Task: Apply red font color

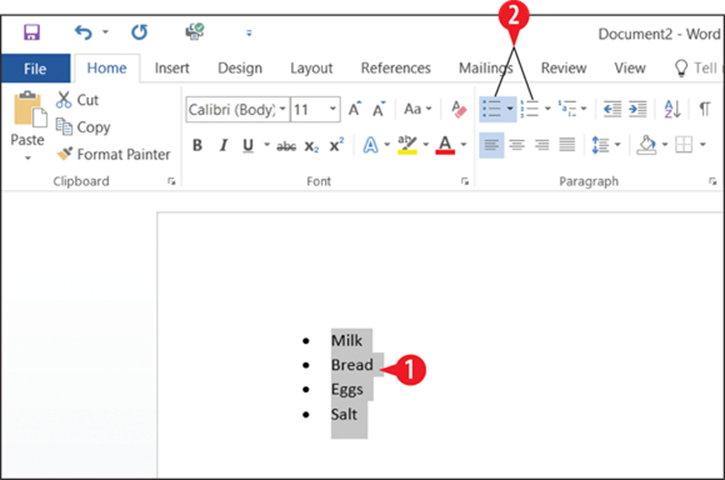Action: coord(445,145)
